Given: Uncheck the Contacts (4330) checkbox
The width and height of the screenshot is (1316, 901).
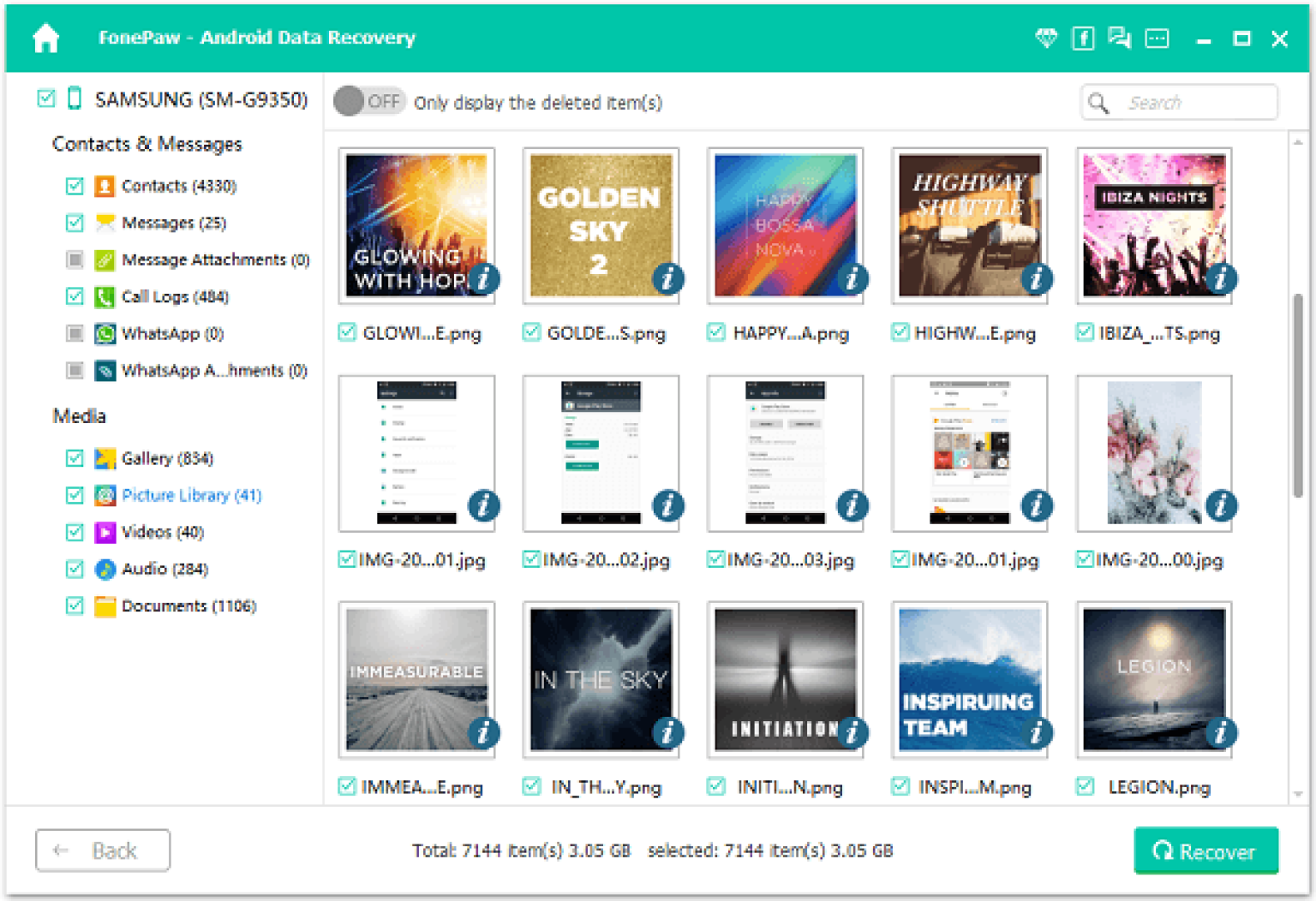Looking at the screenshot, I should pyautogui.click(x=75, y=186).
